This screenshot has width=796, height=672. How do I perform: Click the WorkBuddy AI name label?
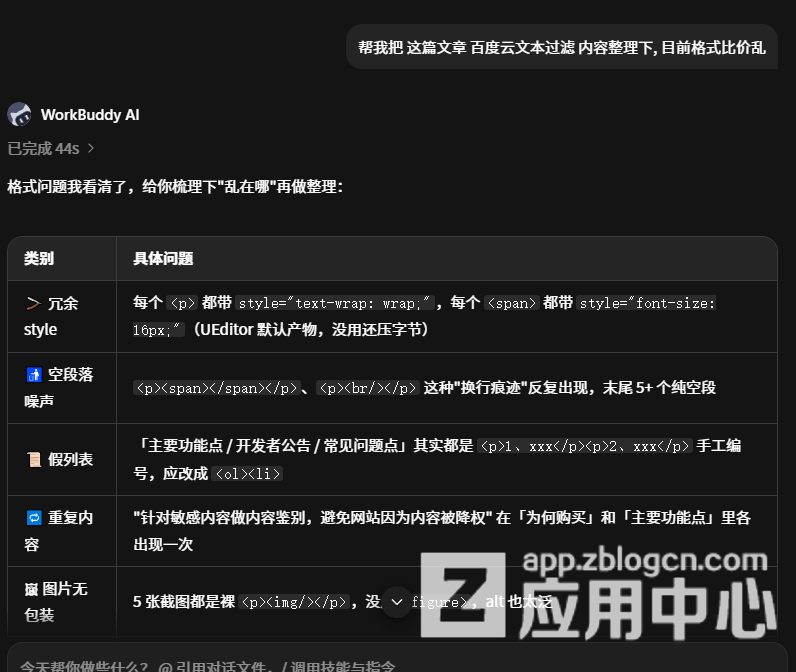90,115
